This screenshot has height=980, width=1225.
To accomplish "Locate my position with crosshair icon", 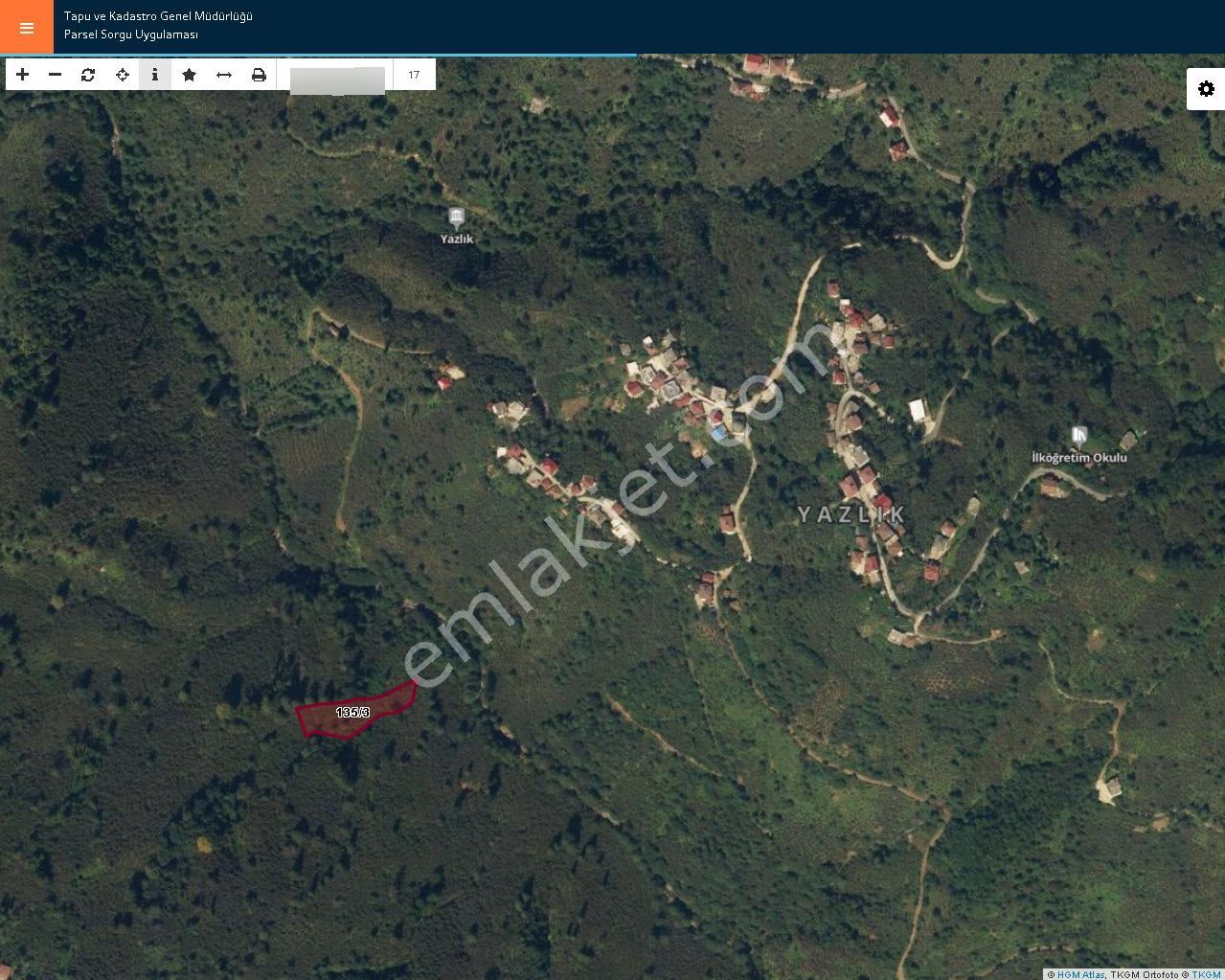I will (x=123, y=75).
